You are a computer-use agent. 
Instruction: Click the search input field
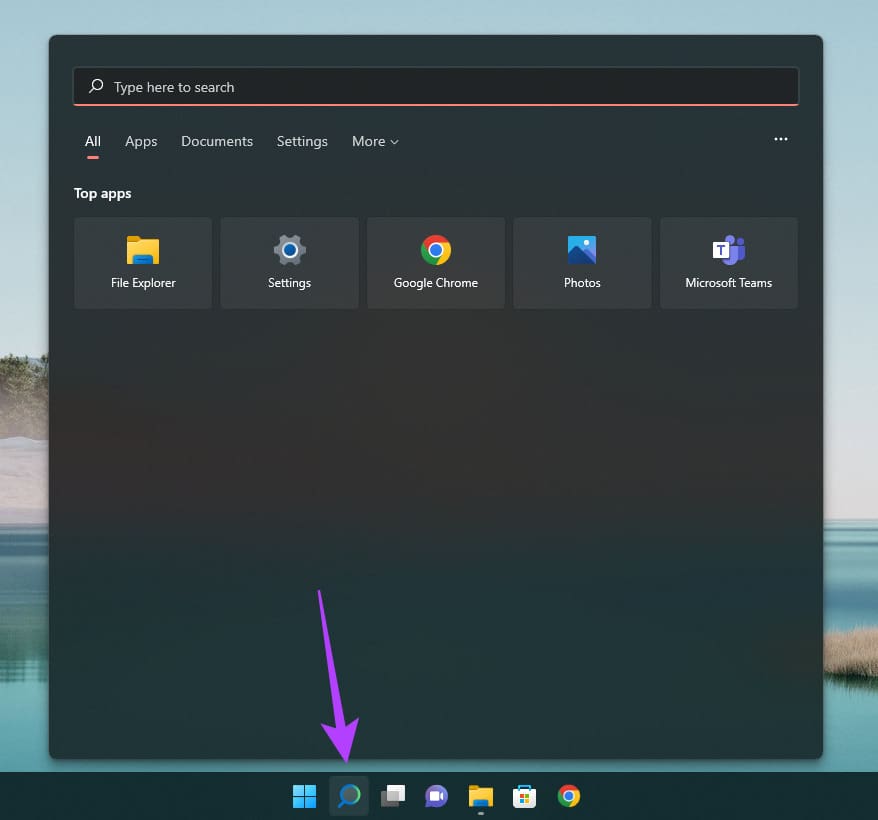[400, 87]
